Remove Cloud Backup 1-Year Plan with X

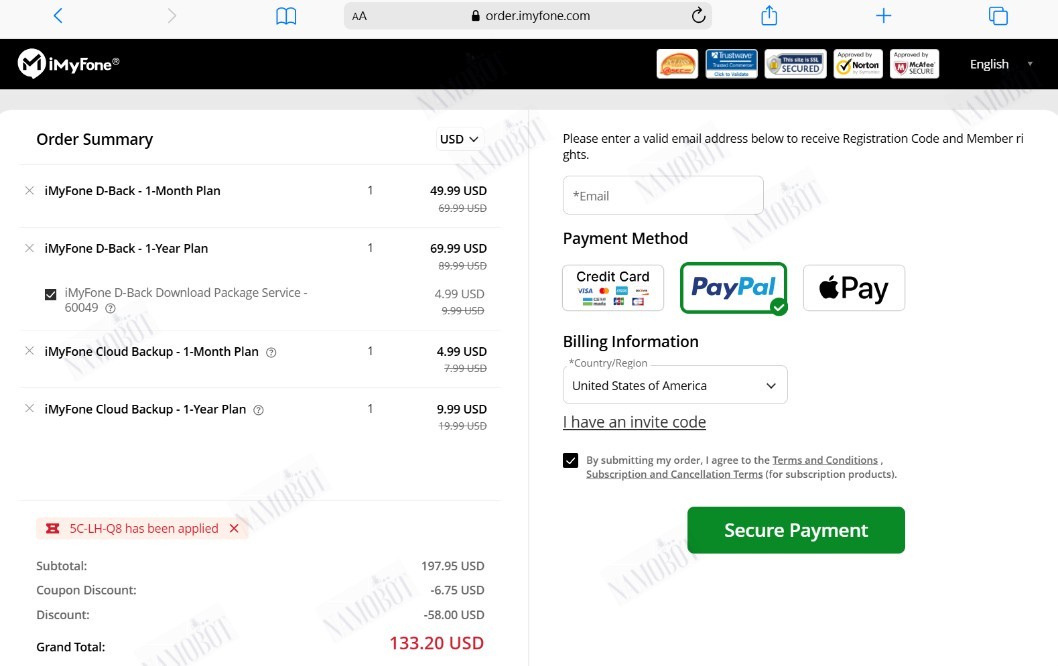[29, 408]
